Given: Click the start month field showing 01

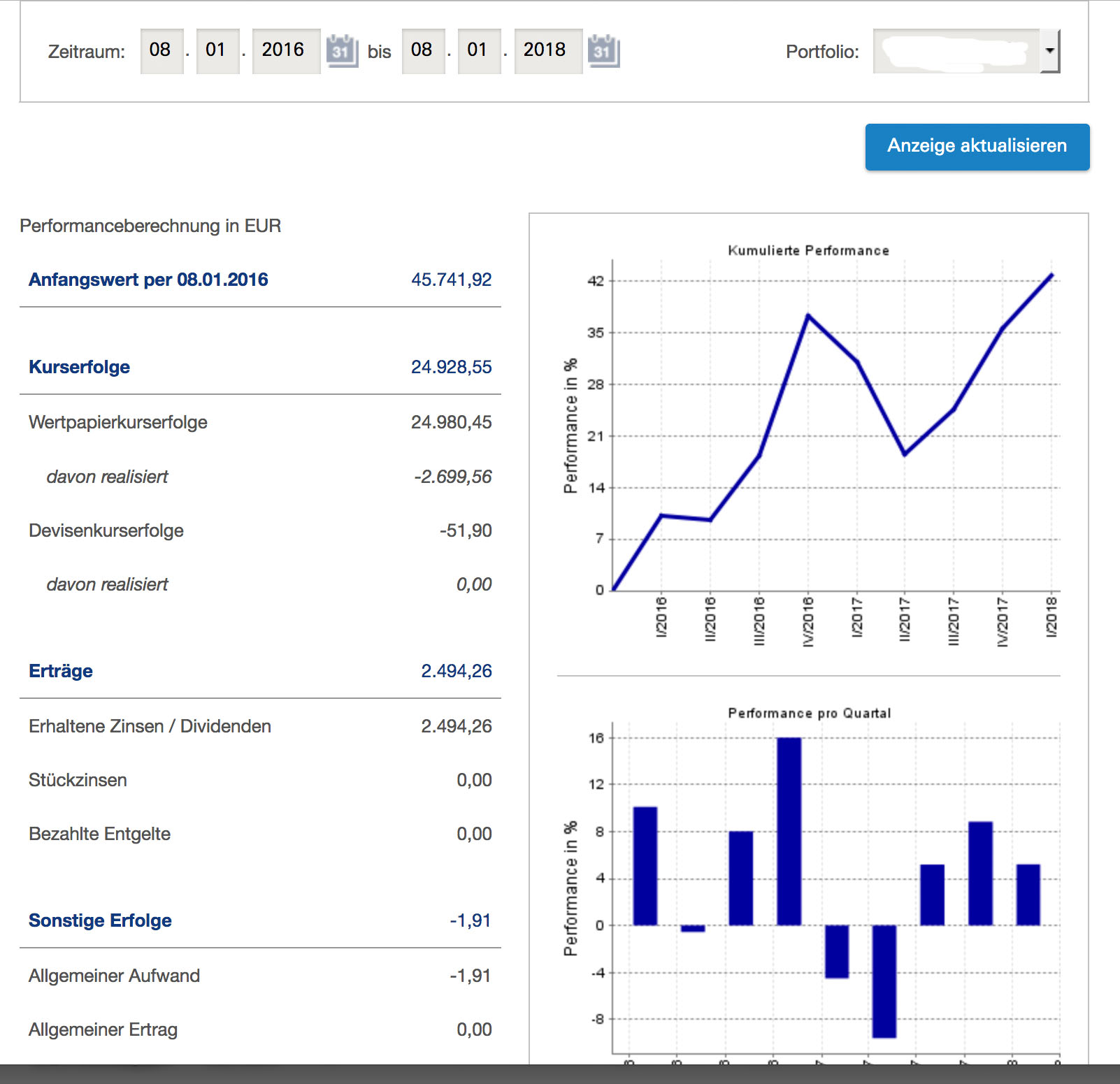Looking at the screenshot, I should pyautogui.click(x=217, y=50).
